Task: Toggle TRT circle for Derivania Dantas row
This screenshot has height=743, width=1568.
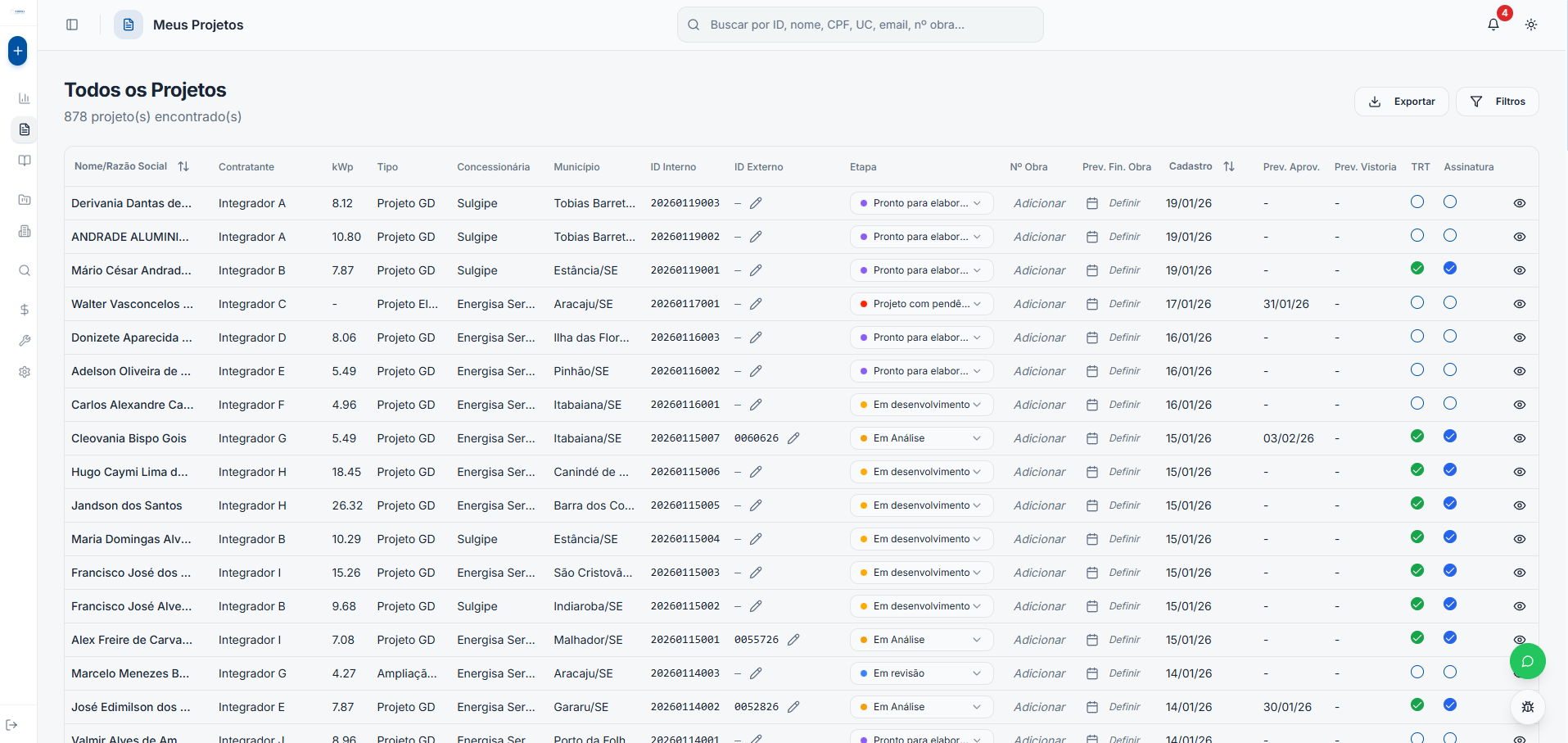Action: click(x=1417, y=202)
